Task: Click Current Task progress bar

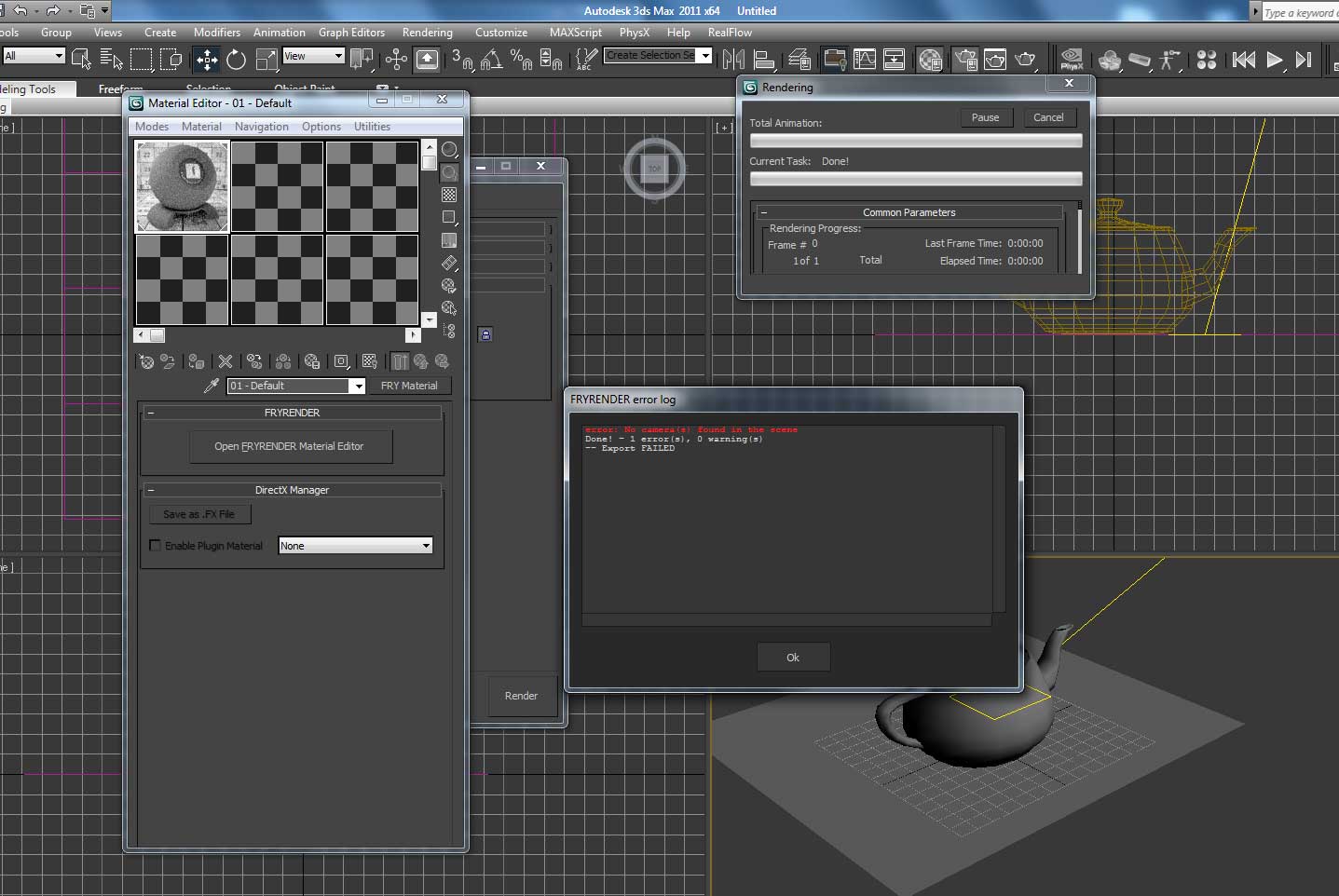Action: coord(916,179)
